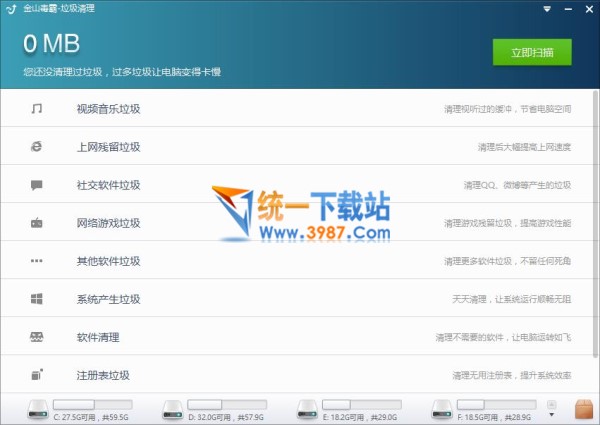The image size is (600, 425).
Task: Click the text D: 32.0G可用, 共57.9G
Action: click(x=226, y=417)
